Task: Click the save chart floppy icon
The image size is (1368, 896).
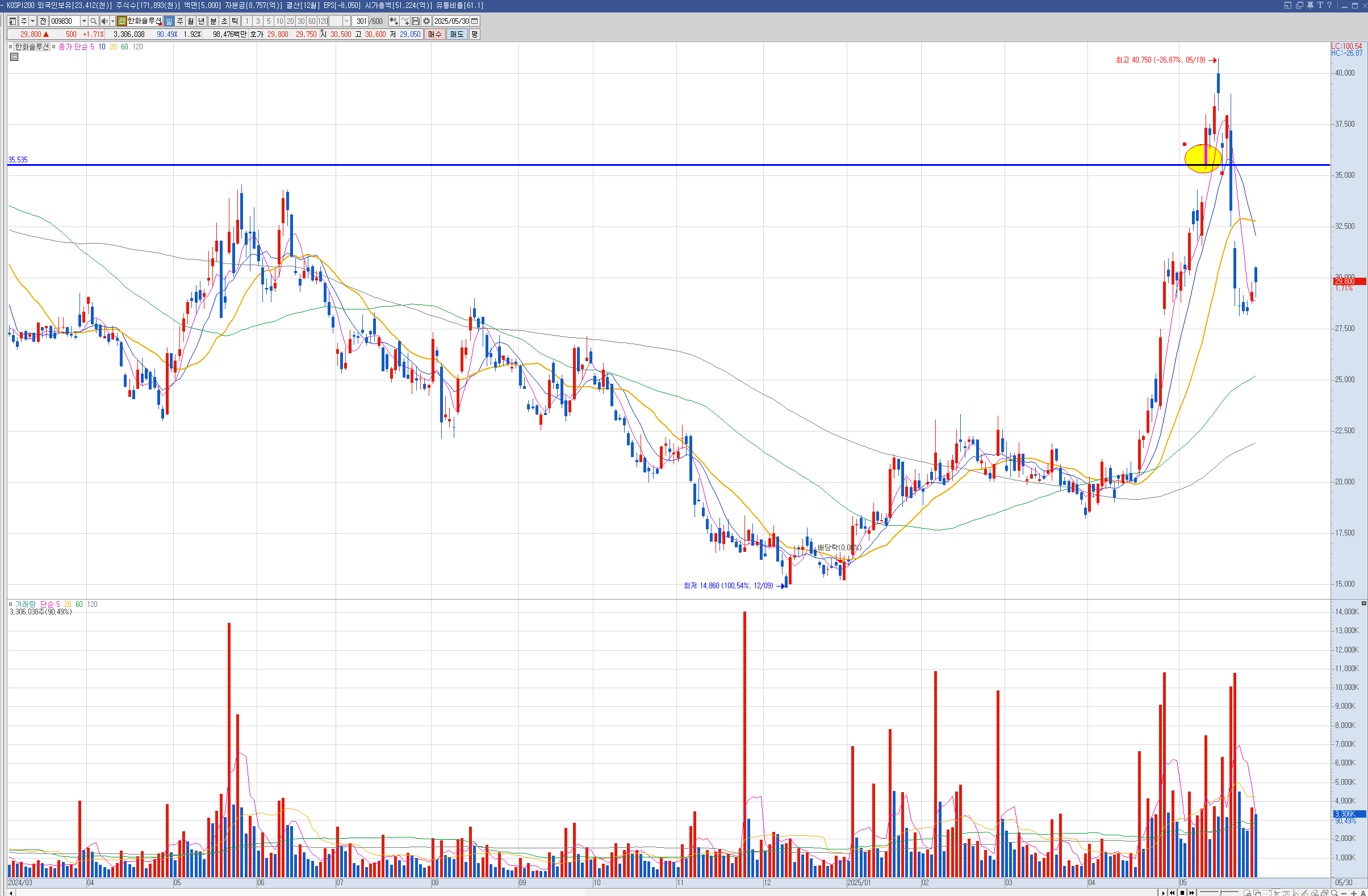Action: [415, 21]
